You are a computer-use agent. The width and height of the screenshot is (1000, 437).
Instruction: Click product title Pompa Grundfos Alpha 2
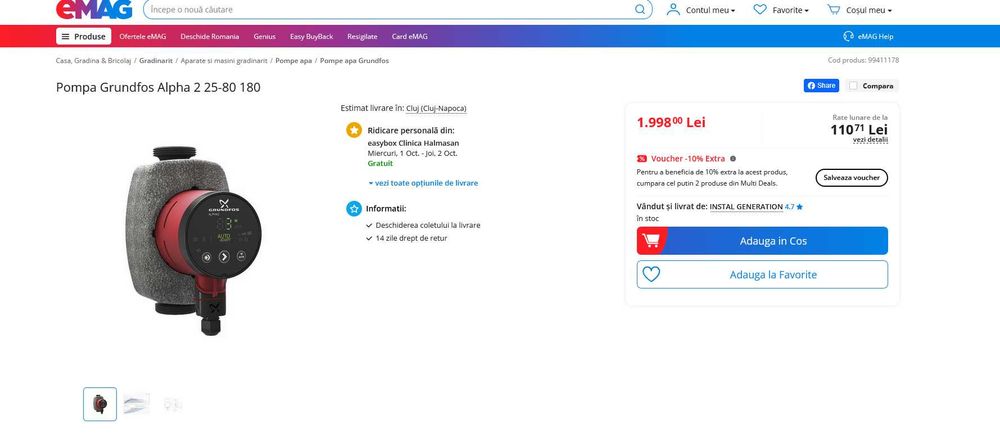158,87
